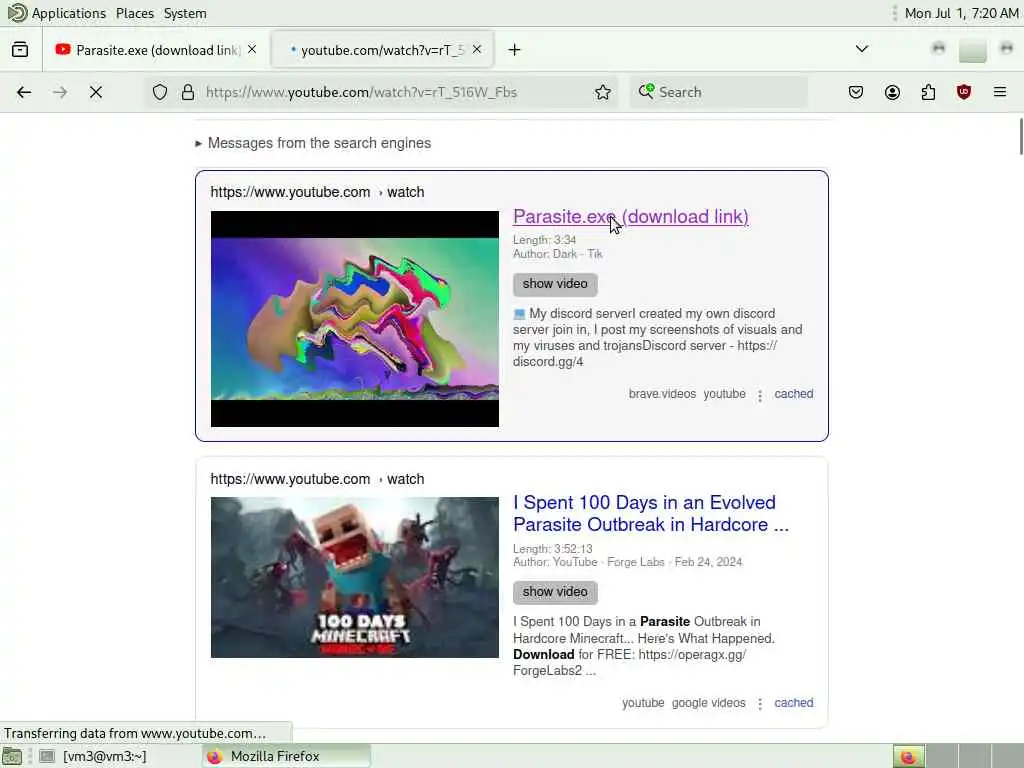Image resolution: width=1024 pixels, height=768 pixels.
Task: Open Firefox hamburger application menu
Action: click(1000, 92)
